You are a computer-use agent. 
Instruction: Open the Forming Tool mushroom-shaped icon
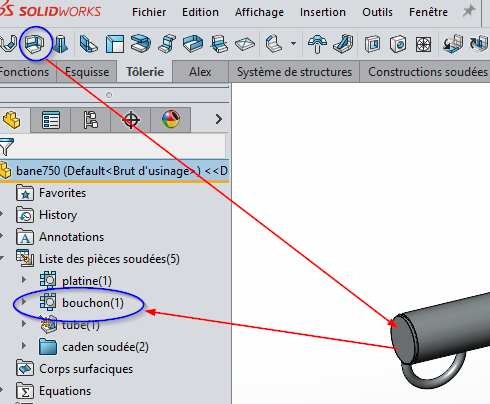[317, 44]
